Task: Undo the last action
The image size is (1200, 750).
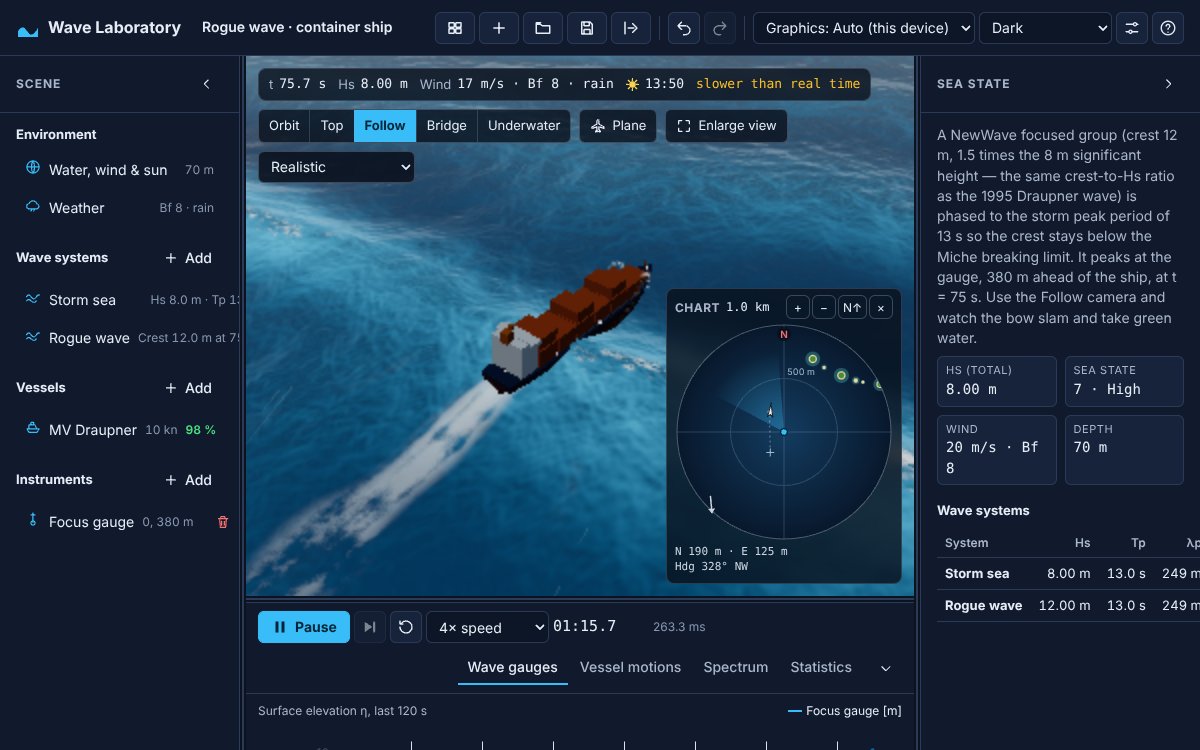Action: click(x=684, y=28)
